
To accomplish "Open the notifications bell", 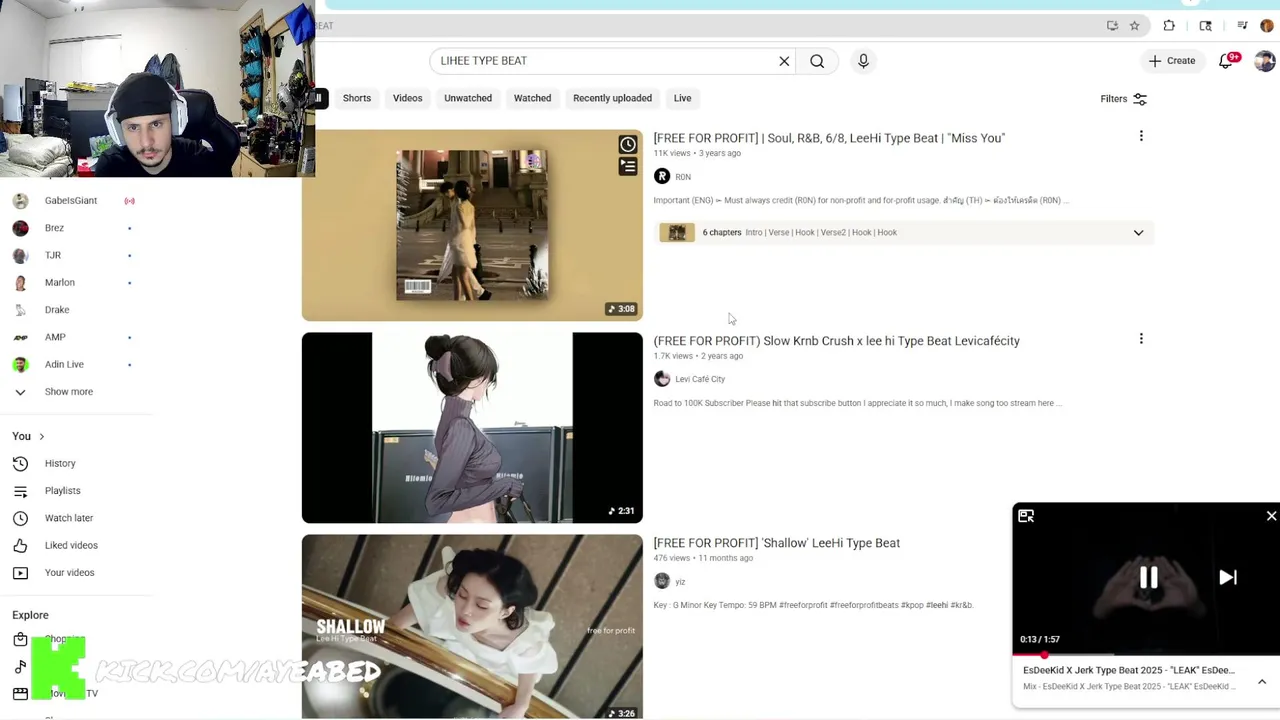I will (1227, 61).
